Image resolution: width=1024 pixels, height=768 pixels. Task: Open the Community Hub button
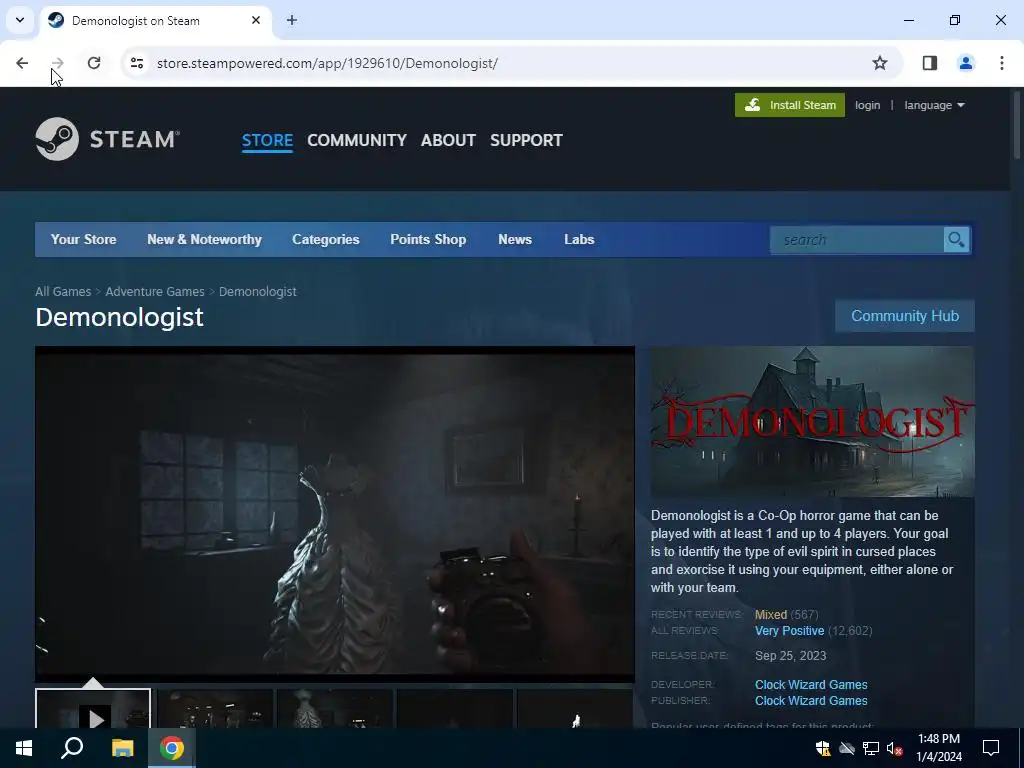coord(904,316)
